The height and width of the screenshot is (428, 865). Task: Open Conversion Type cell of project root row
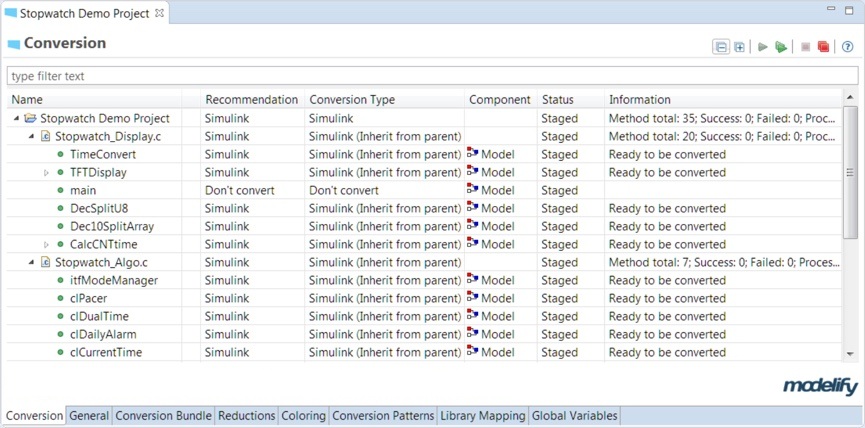pos(385,119)
